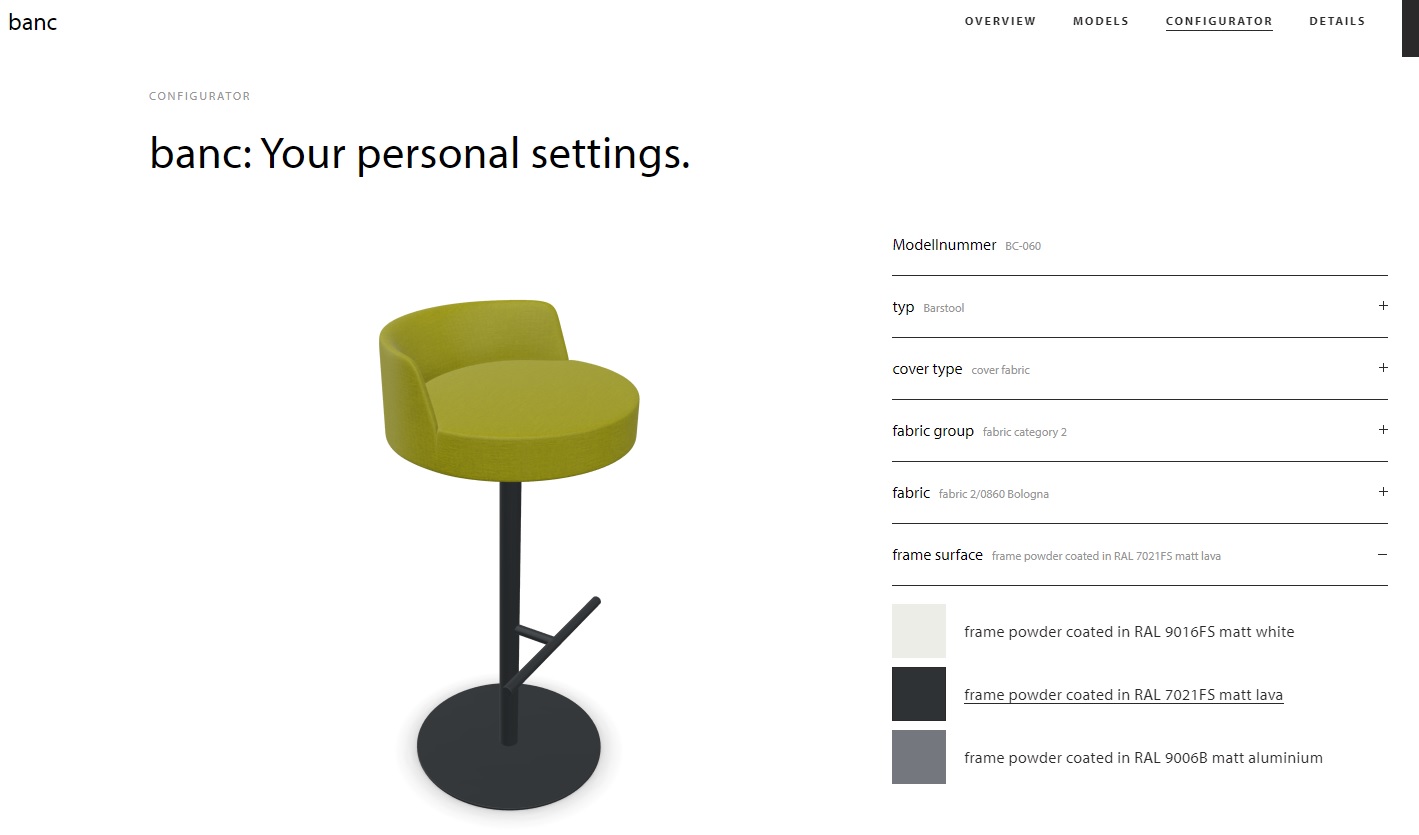Viewport: 1419px width, 835px height.
Task: Choose RAL 9016FS matt white frame option
Action: click(1129, 632)
